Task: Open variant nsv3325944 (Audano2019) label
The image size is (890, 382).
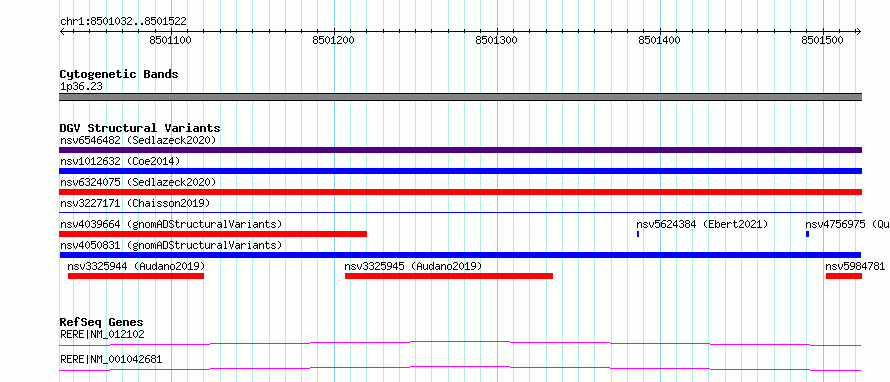Action: (136, 266)
